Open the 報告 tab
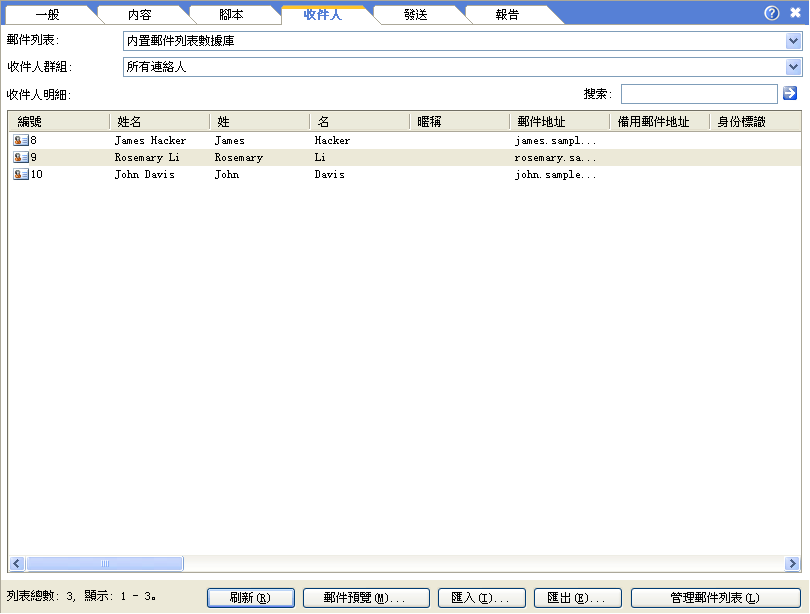Image resolution: width=810 pixels, height=614 pixels. (x=507, y=15)
